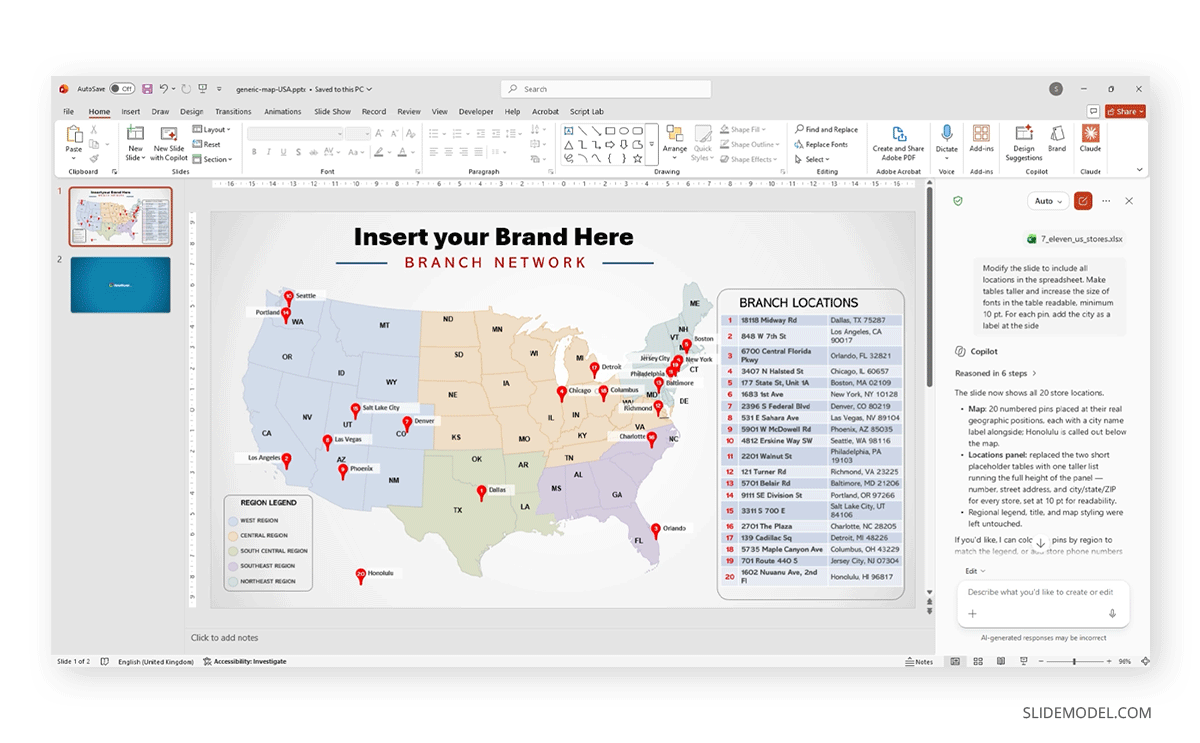1200x743 pixels.
Task: Switch to the Slide Show tab
Action: click(x=332, y=112)
